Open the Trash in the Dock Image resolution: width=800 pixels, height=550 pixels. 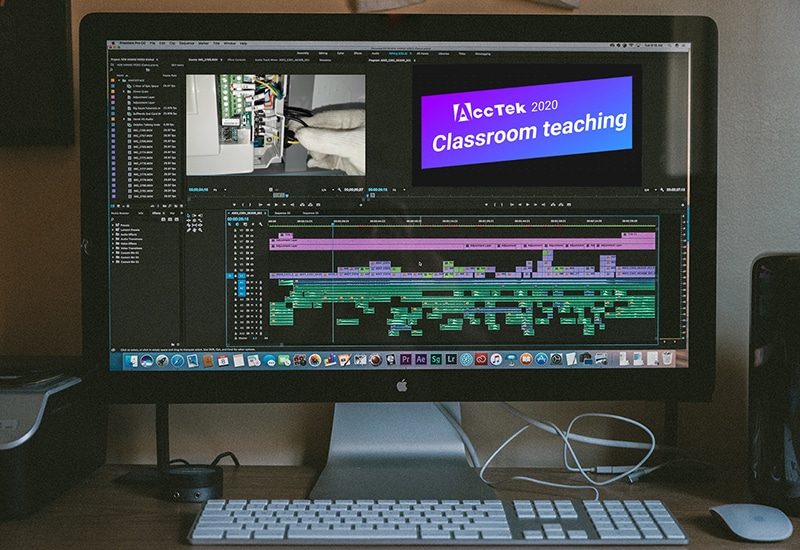click(x=667, y=359)
